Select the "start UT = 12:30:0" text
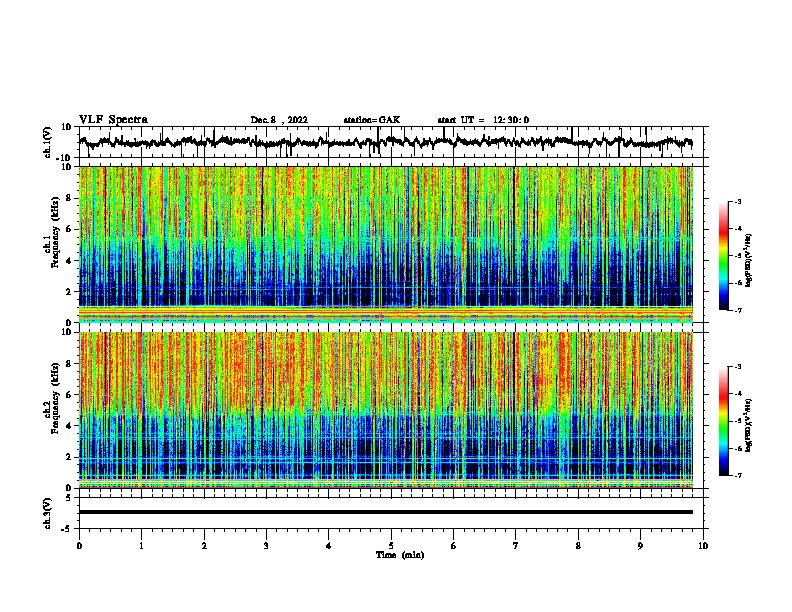This screenshot has height=612, width=792. (483, 120)
